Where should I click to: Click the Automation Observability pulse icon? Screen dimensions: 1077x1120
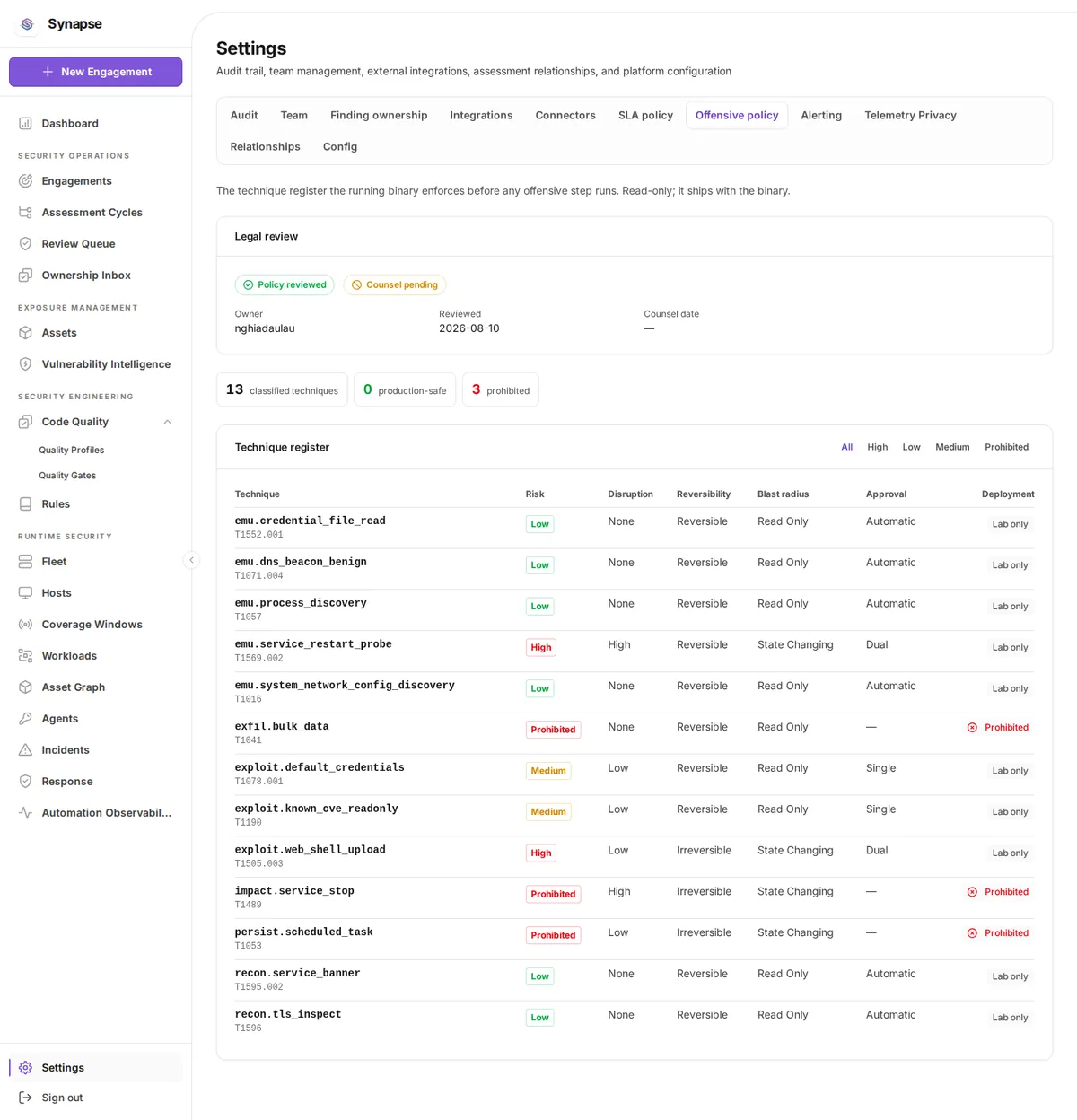click(25, 813)
